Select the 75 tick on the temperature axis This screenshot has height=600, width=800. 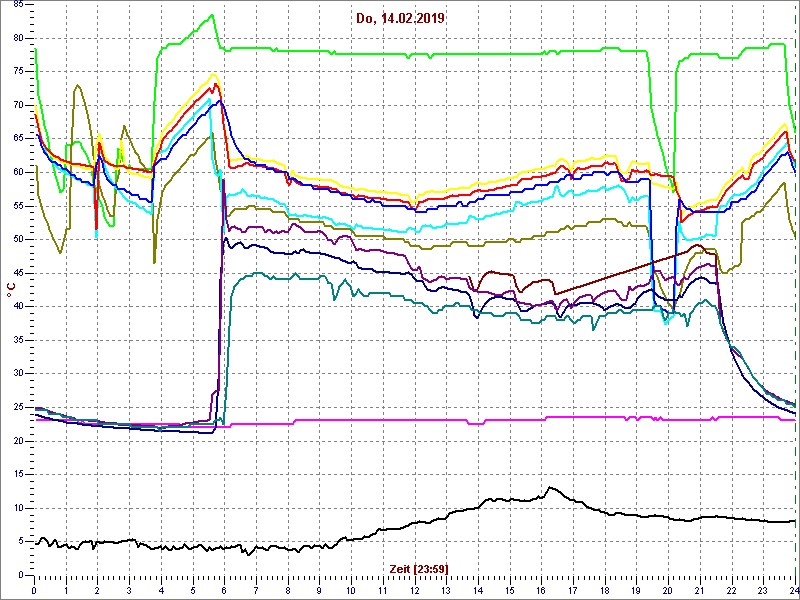[19, 72]
